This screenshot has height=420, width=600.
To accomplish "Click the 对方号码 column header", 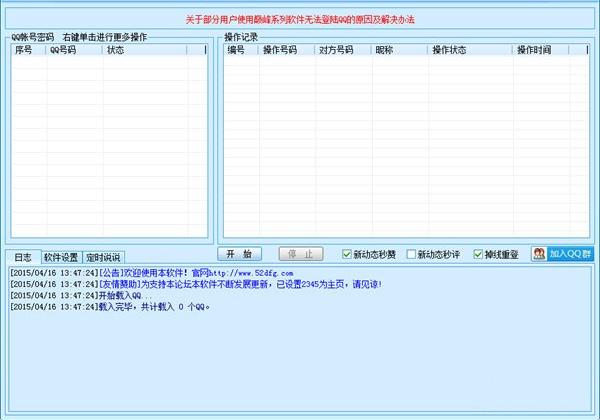I will coord(343,50).
